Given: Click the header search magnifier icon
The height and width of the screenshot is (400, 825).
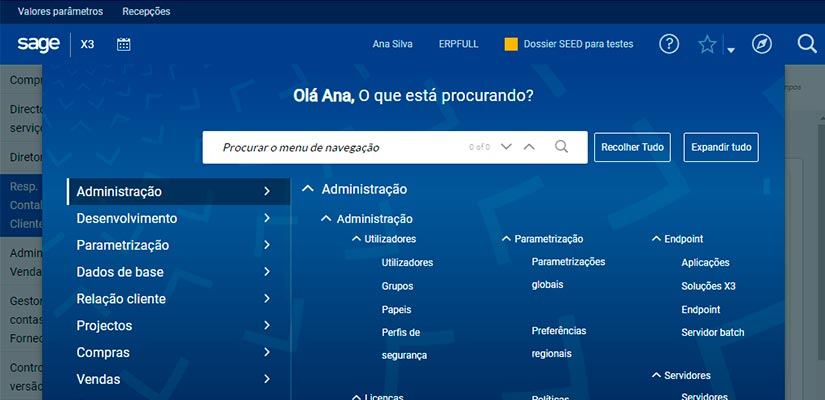Looking at the screenshot, I should (x=807, y=44).
